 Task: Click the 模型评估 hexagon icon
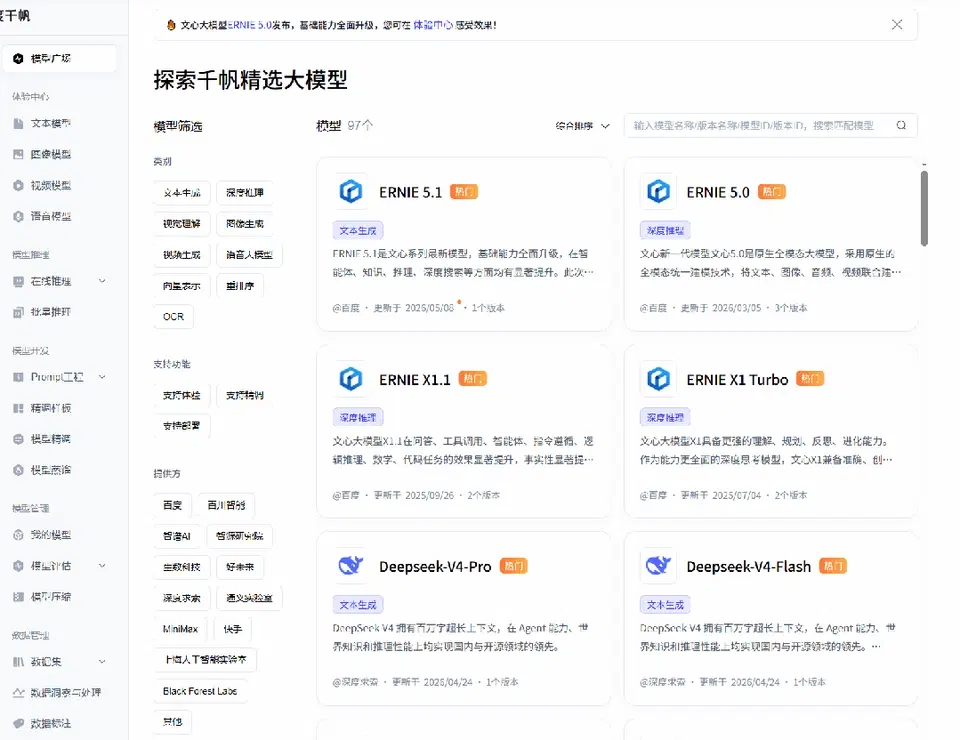tap(18, 566)
